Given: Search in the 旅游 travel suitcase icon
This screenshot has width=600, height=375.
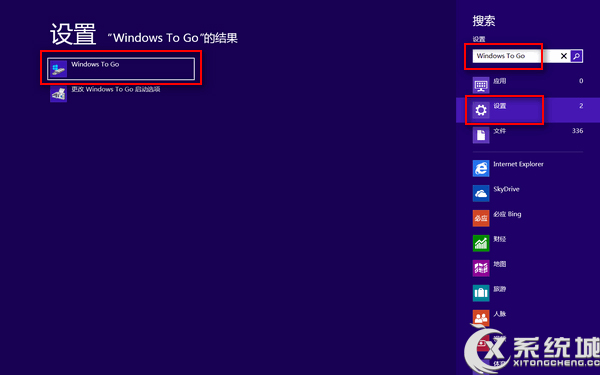Looking at the screenshot, I should pyautogui.click(x=481, y=293).
